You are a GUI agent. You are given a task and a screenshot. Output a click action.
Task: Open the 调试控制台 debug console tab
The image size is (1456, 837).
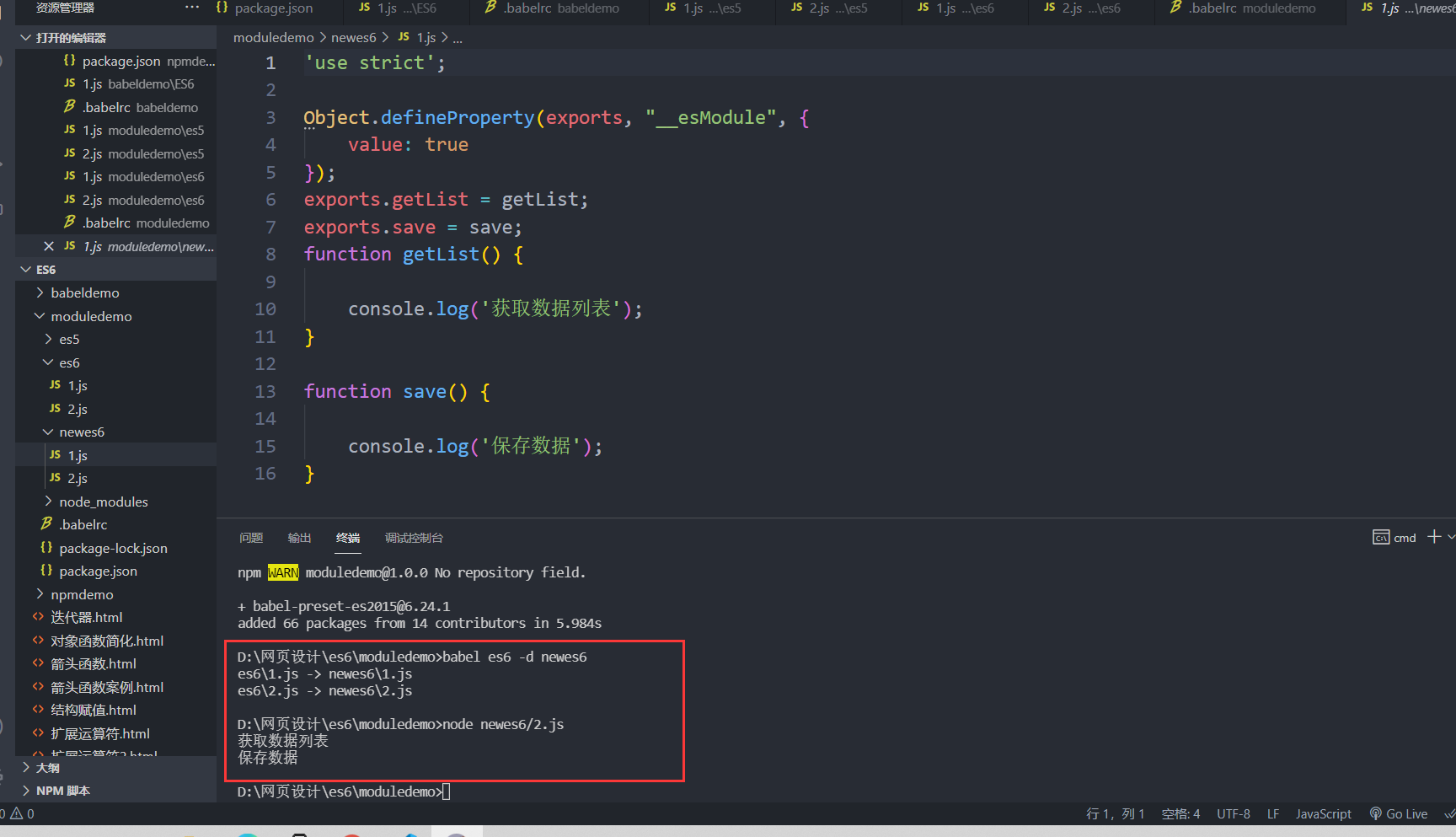click(x=414, y=538)
